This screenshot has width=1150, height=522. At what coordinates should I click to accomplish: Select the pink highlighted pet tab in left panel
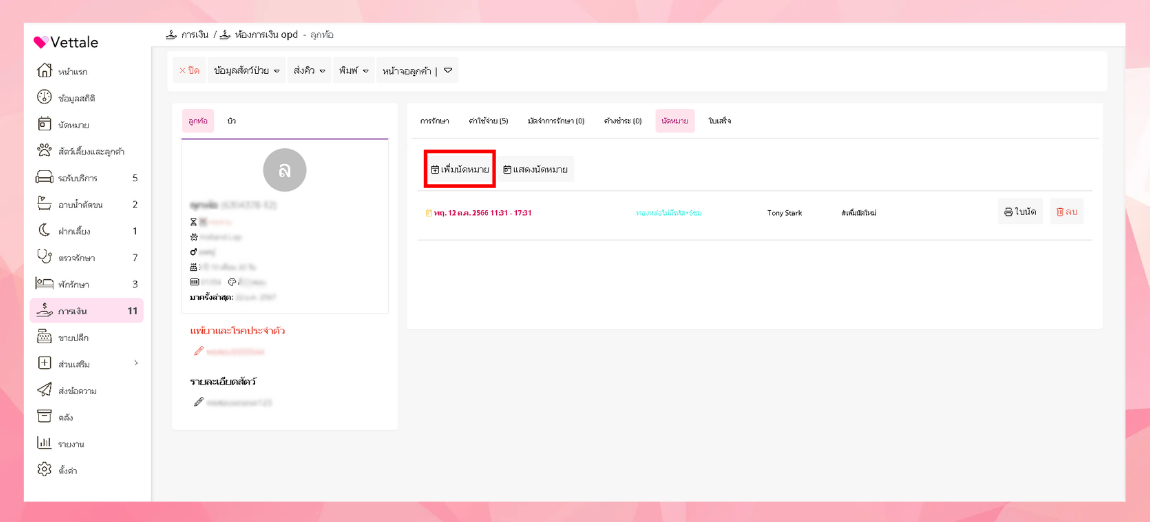(198, 120)
